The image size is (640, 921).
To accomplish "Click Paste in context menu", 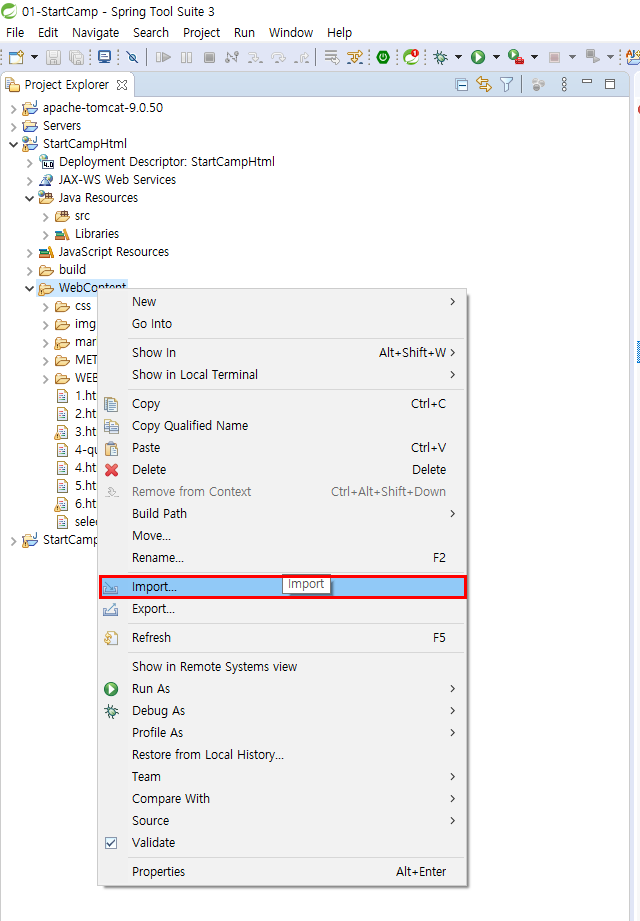I will tap(283, 448).
